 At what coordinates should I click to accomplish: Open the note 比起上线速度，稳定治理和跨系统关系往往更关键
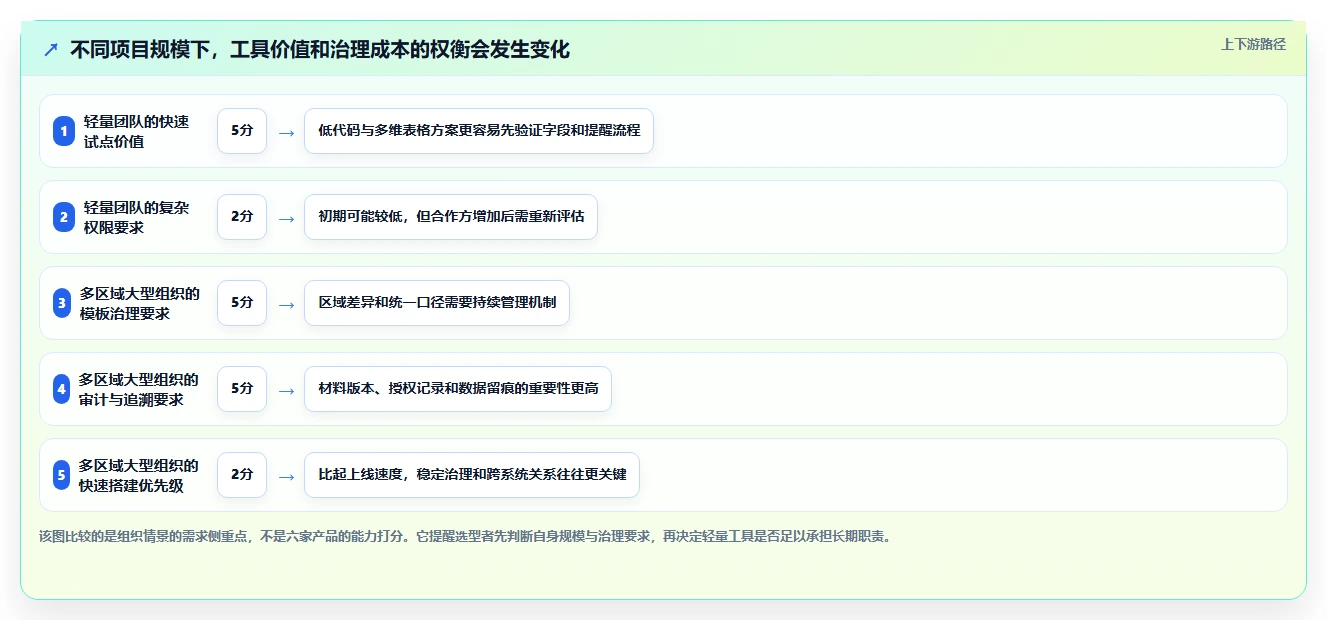[472, 475]
